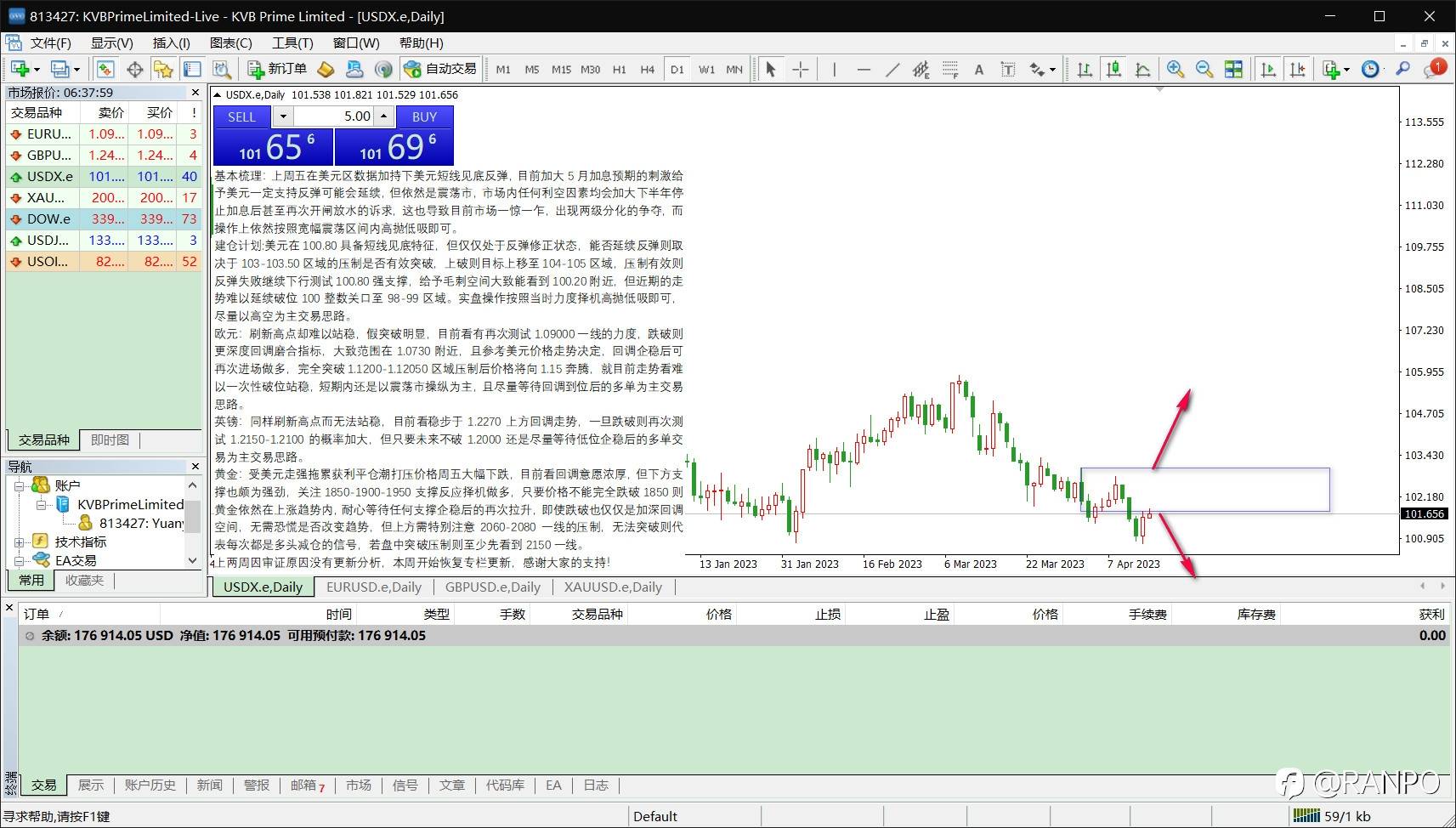The image size is (1456, 828).
Task: Switch to line chart display
Action: 1142,69
